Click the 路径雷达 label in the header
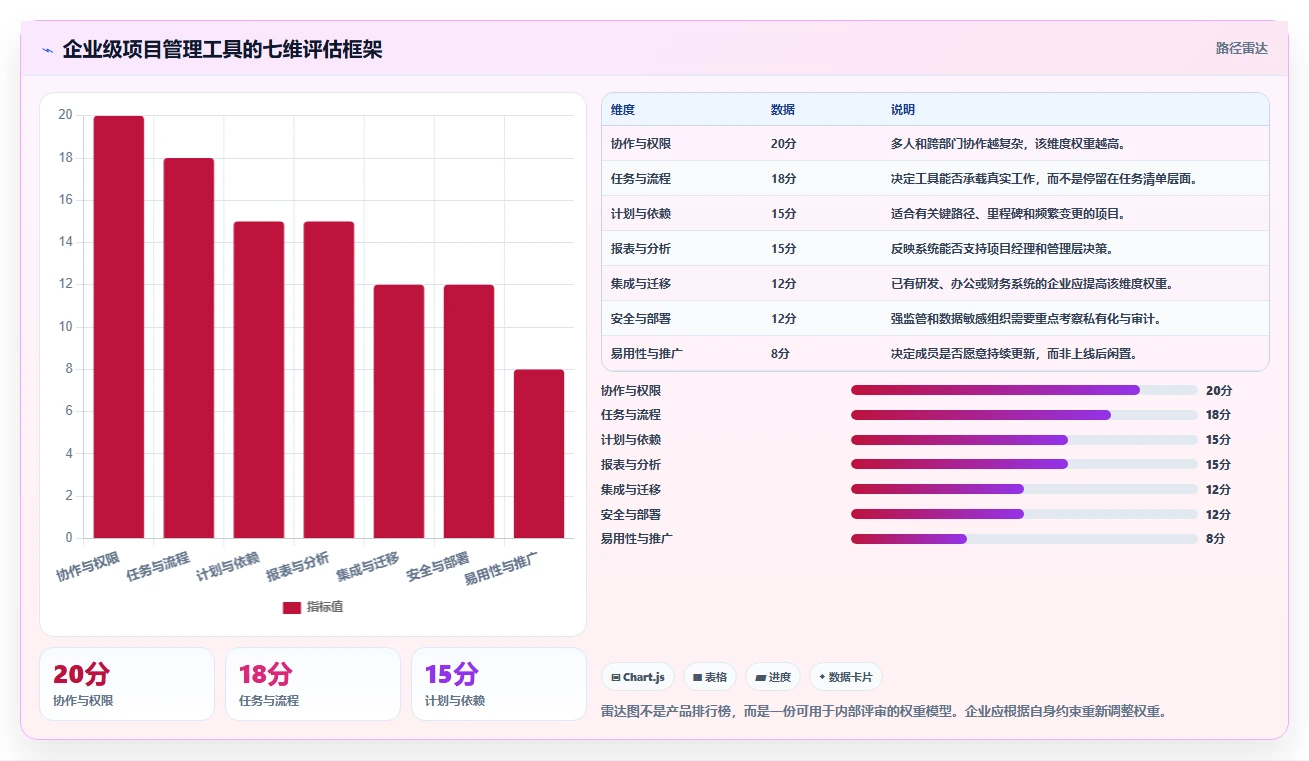 pyautogui.click(x=1241, y=48)
